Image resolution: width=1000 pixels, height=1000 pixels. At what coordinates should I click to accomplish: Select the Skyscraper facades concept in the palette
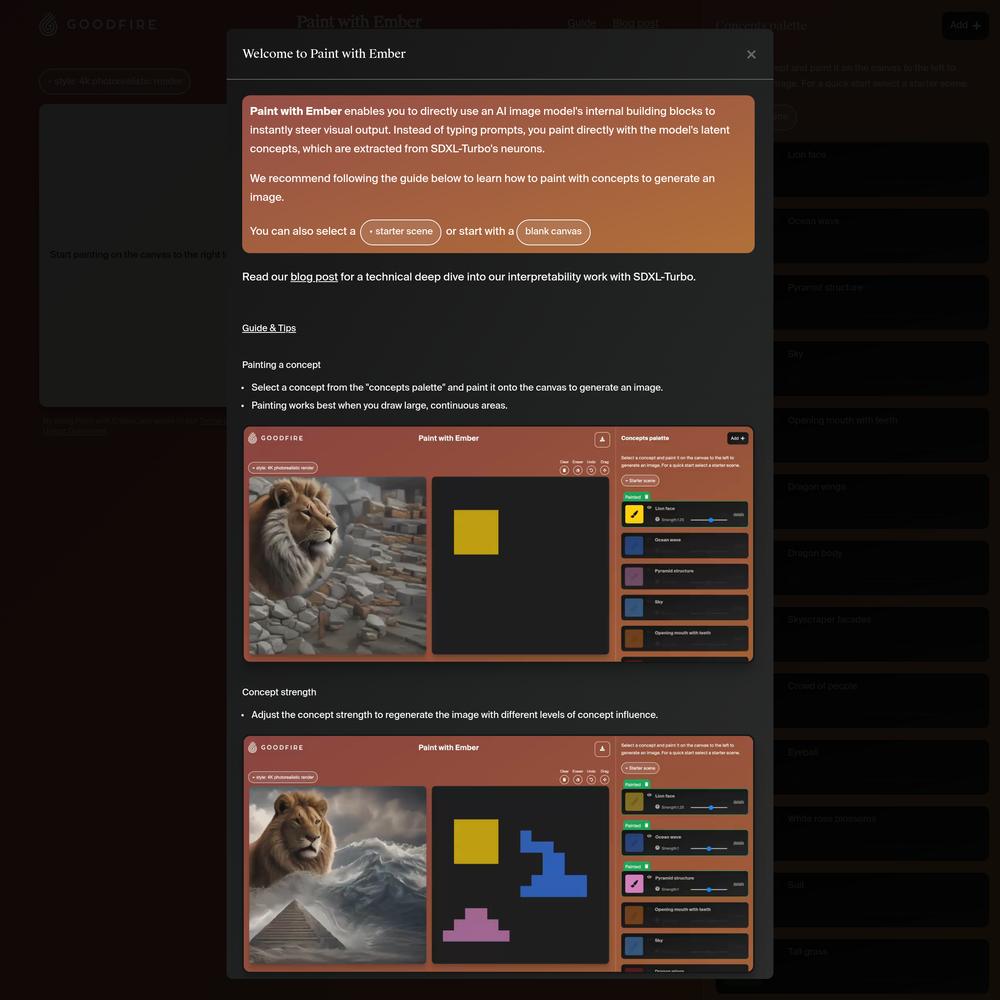(881, 633)
